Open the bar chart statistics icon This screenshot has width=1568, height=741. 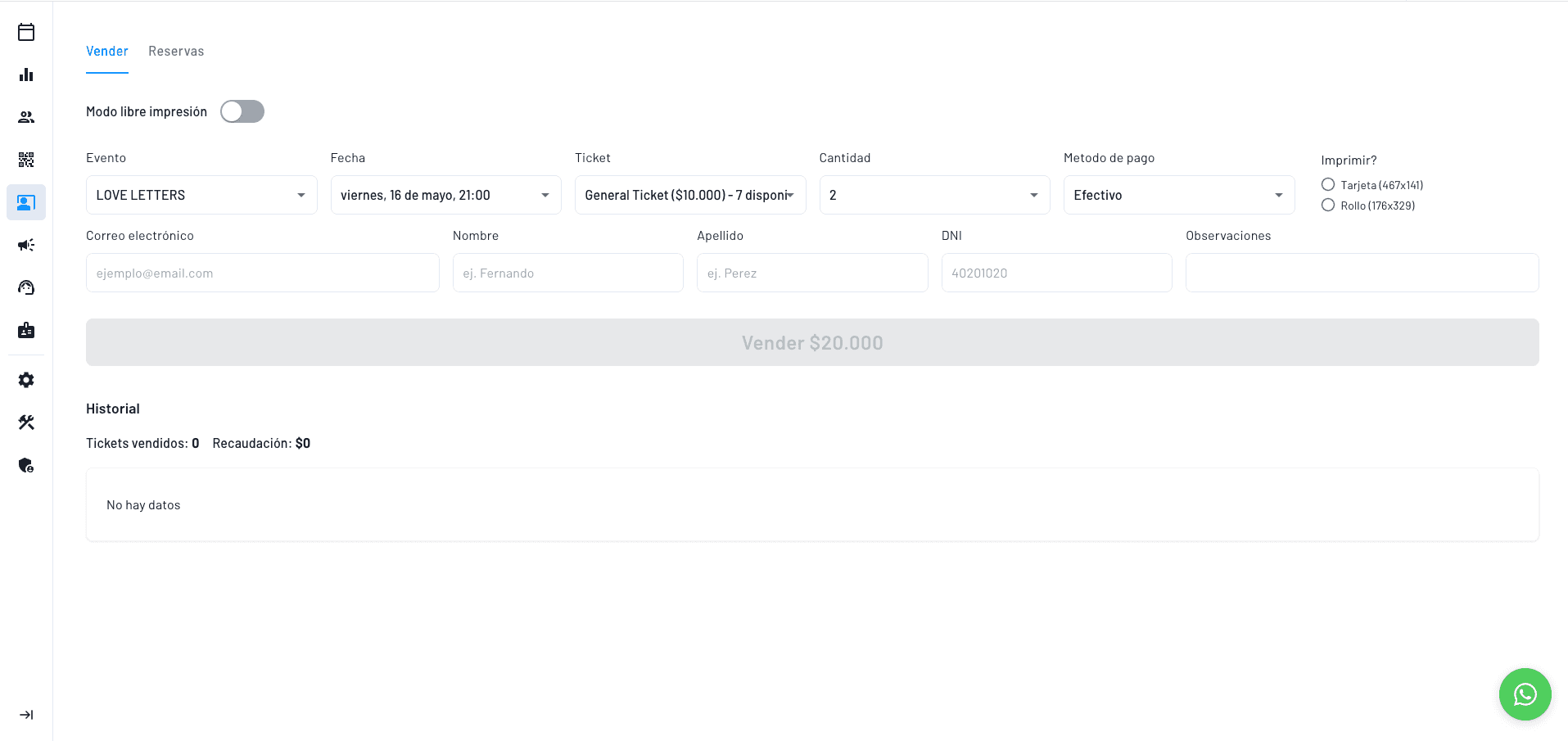[x=26, y=75]
